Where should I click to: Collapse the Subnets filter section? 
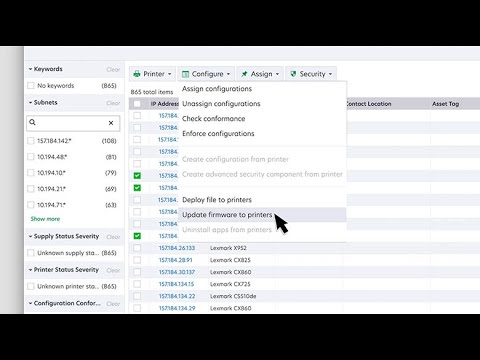30,102
